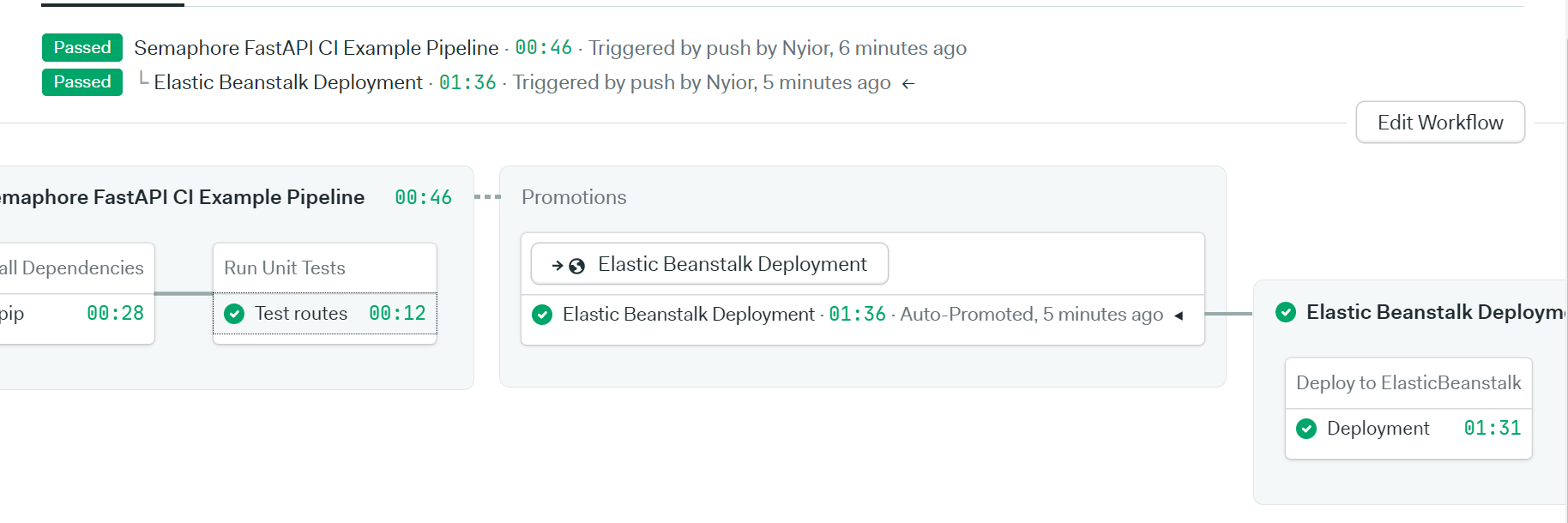Click the Promotions heading
Screen dimensions: 1568x523
click(574, 197)
